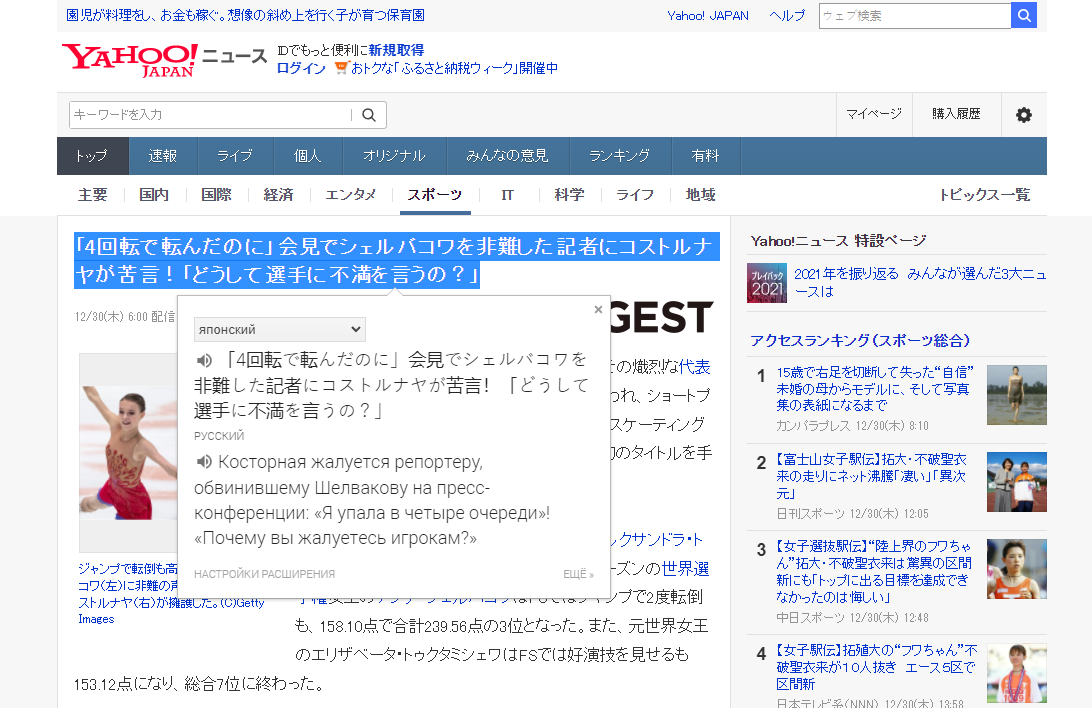Type in the keyword search field
The width and height of the screenshot is (1092, 708).
[x=210, y=115]
